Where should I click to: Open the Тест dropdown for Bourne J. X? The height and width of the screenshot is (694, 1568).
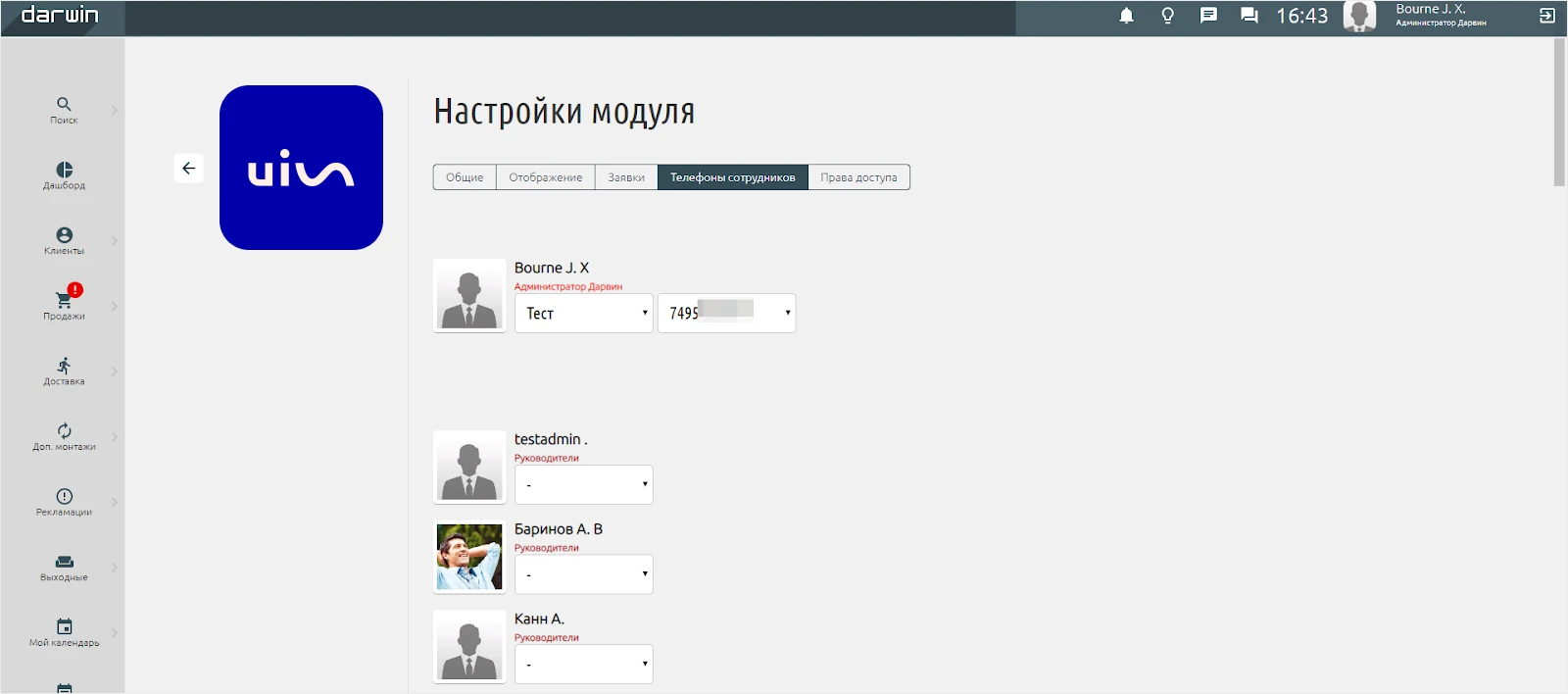(x=584, y=314)
